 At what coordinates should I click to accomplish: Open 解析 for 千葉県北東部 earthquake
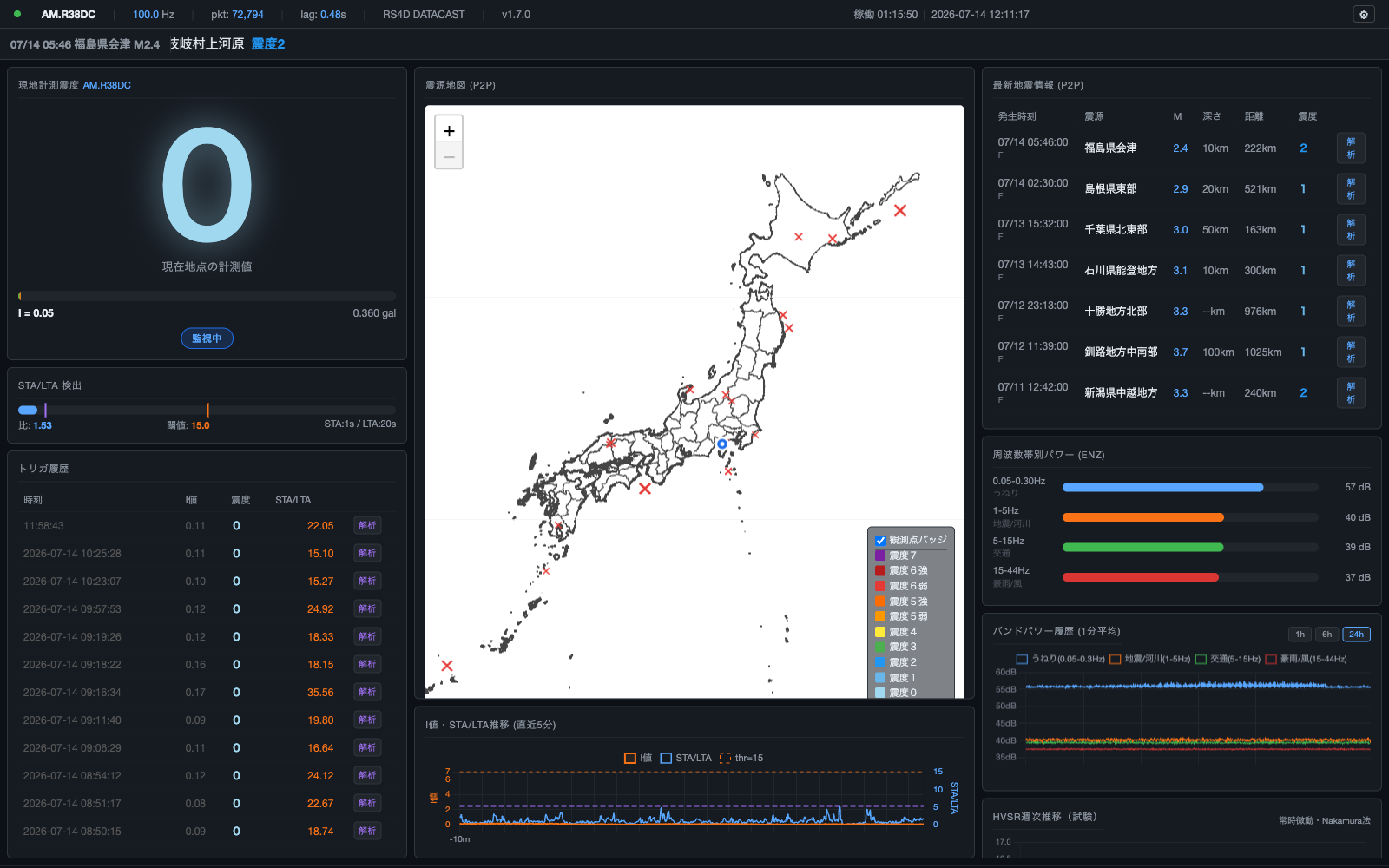pyautogui.click(x=1351, y=230)
